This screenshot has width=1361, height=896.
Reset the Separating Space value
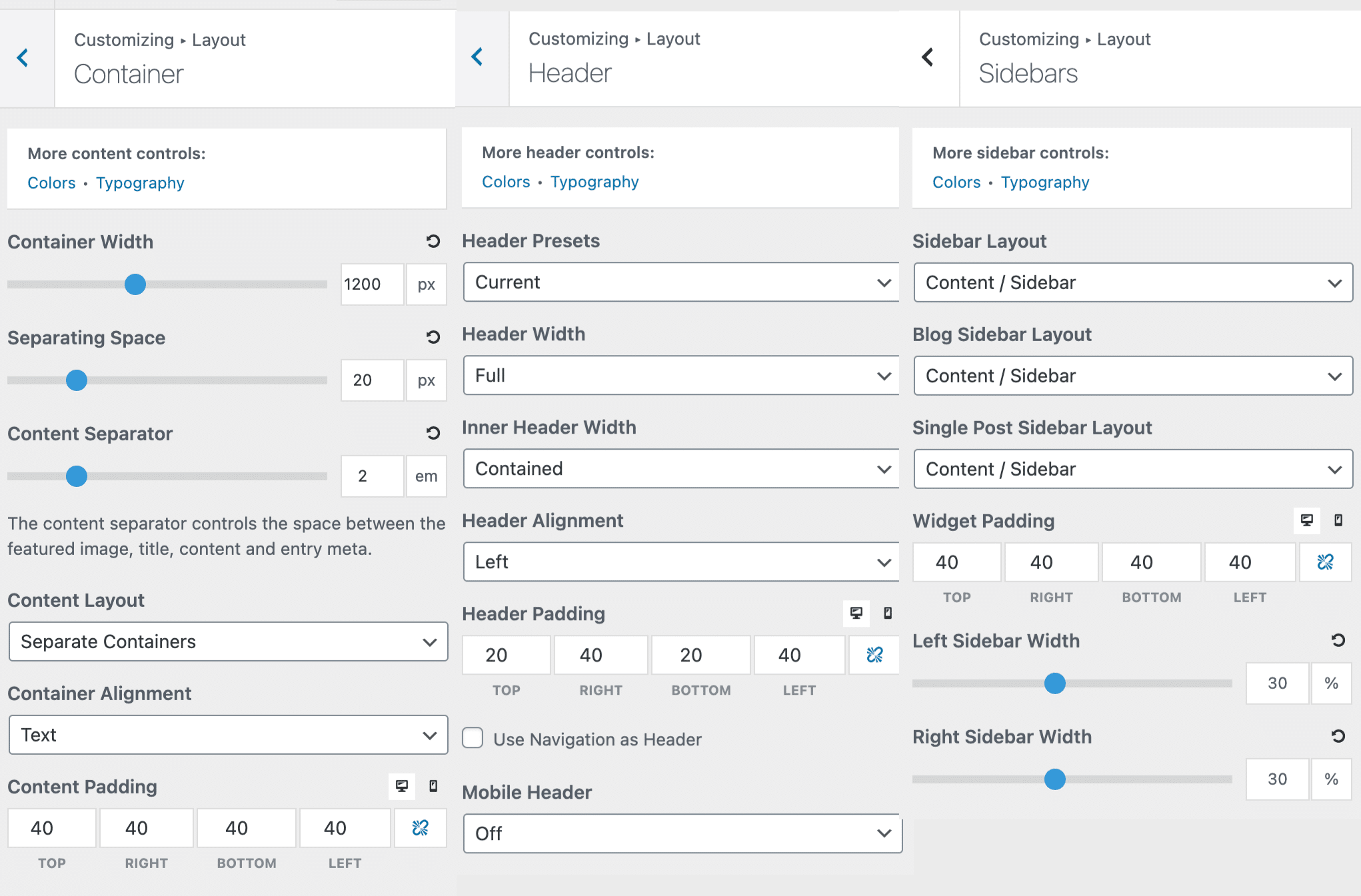click(x=433, y=337)
